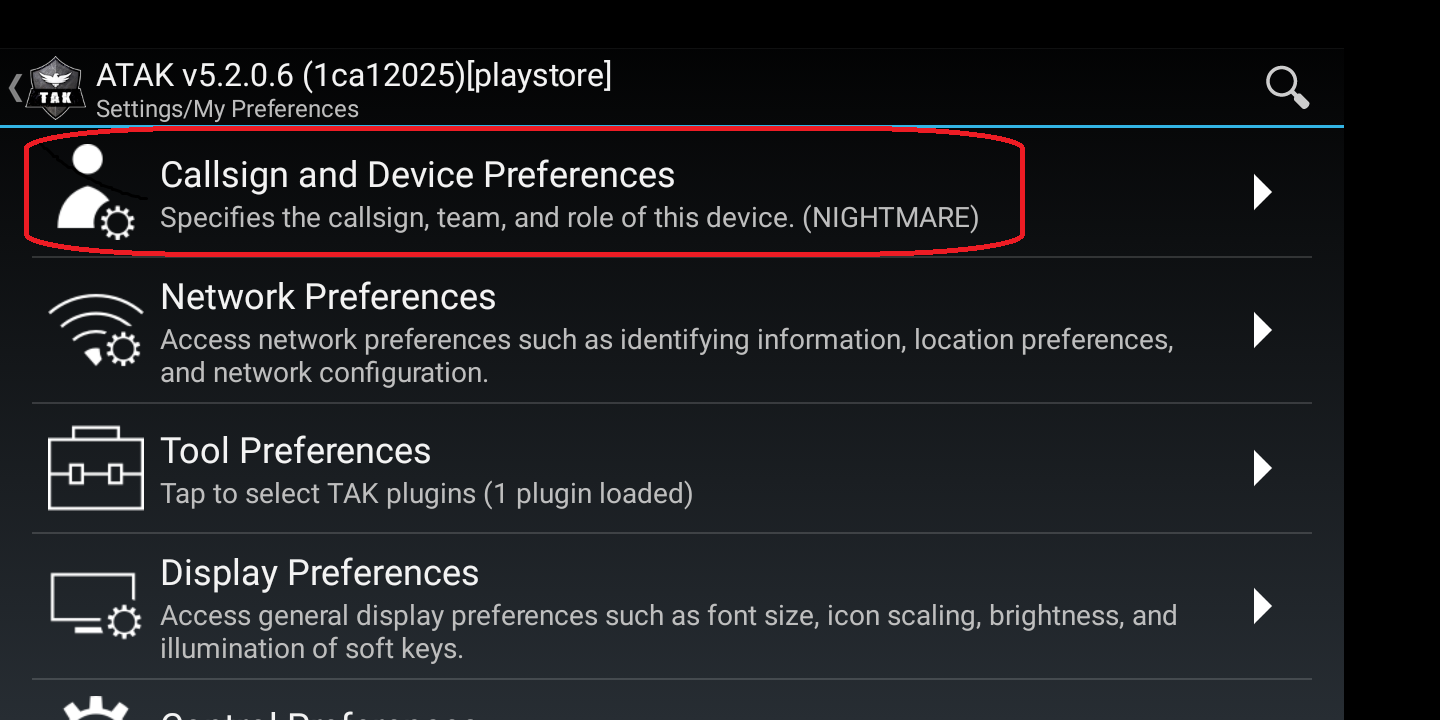The image size is (1440, 720).
Task: Click the callsign person-with-gear icon
Action: click(94, 192)
